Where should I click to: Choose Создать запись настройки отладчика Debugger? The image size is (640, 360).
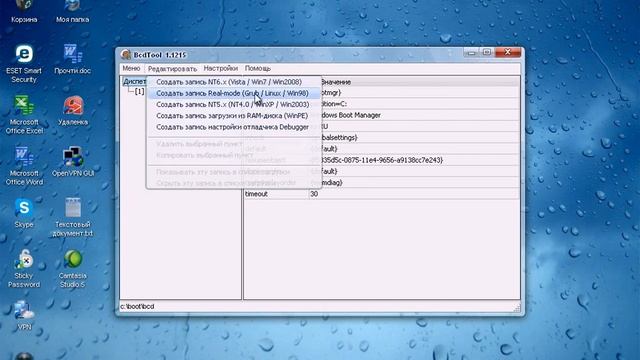pyautogui.click(x=233, y=127)
